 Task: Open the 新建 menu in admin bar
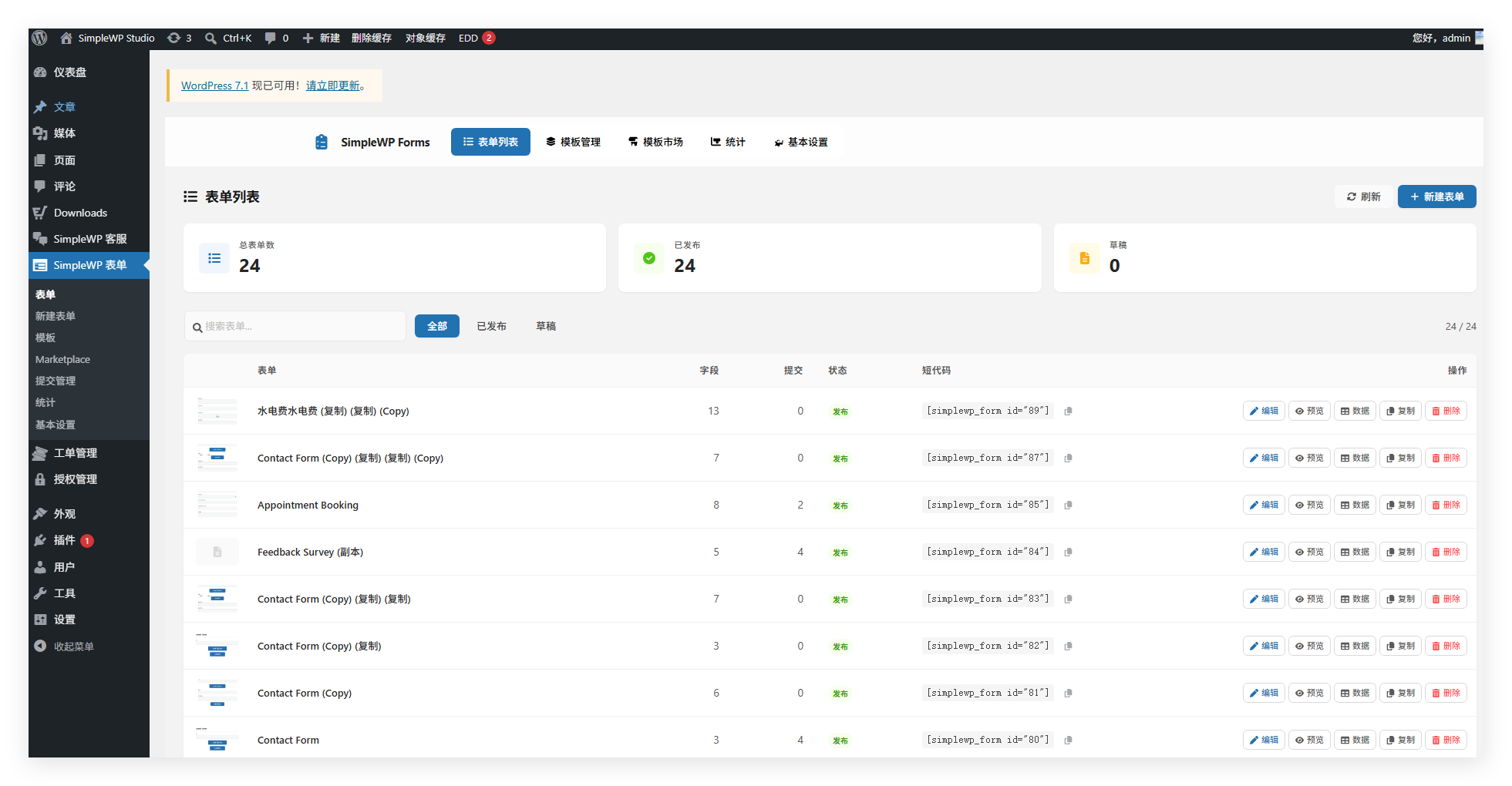(321, 38)
